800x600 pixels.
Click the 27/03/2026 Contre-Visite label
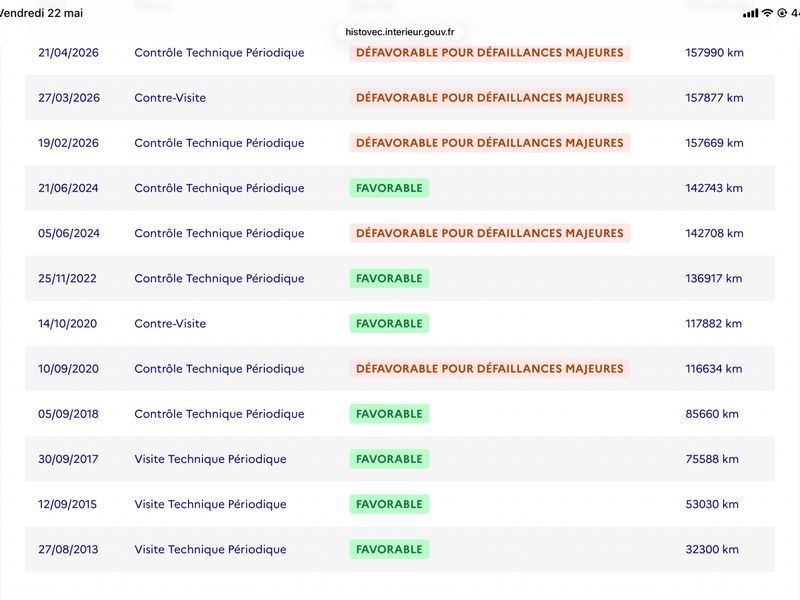tap(170, 98)
